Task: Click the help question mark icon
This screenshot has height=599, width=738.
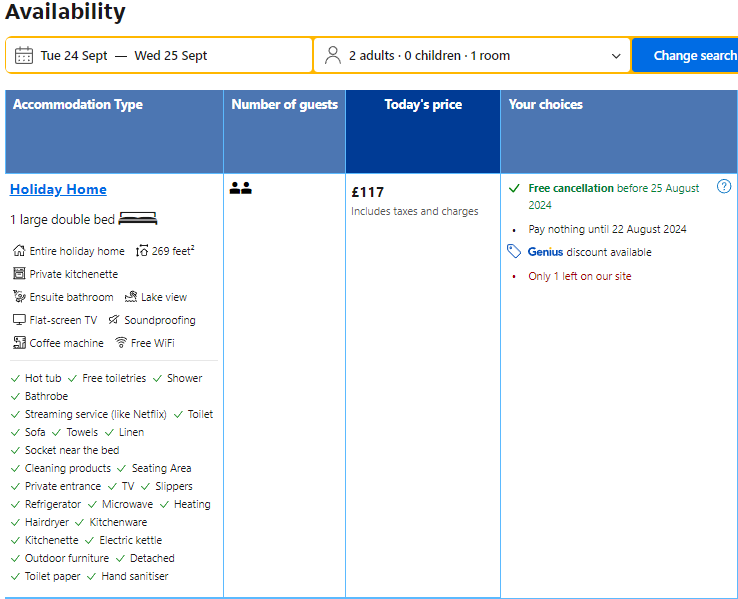Action: (x=724, y=187)
